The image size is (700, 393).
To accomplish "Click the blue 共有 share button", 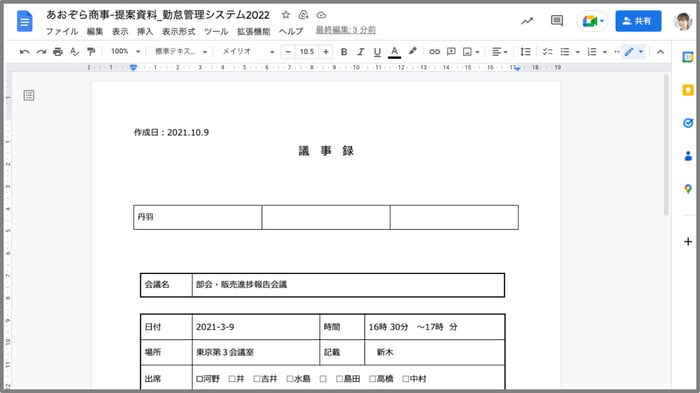I will pyautogui.click(x=638, y=21).
